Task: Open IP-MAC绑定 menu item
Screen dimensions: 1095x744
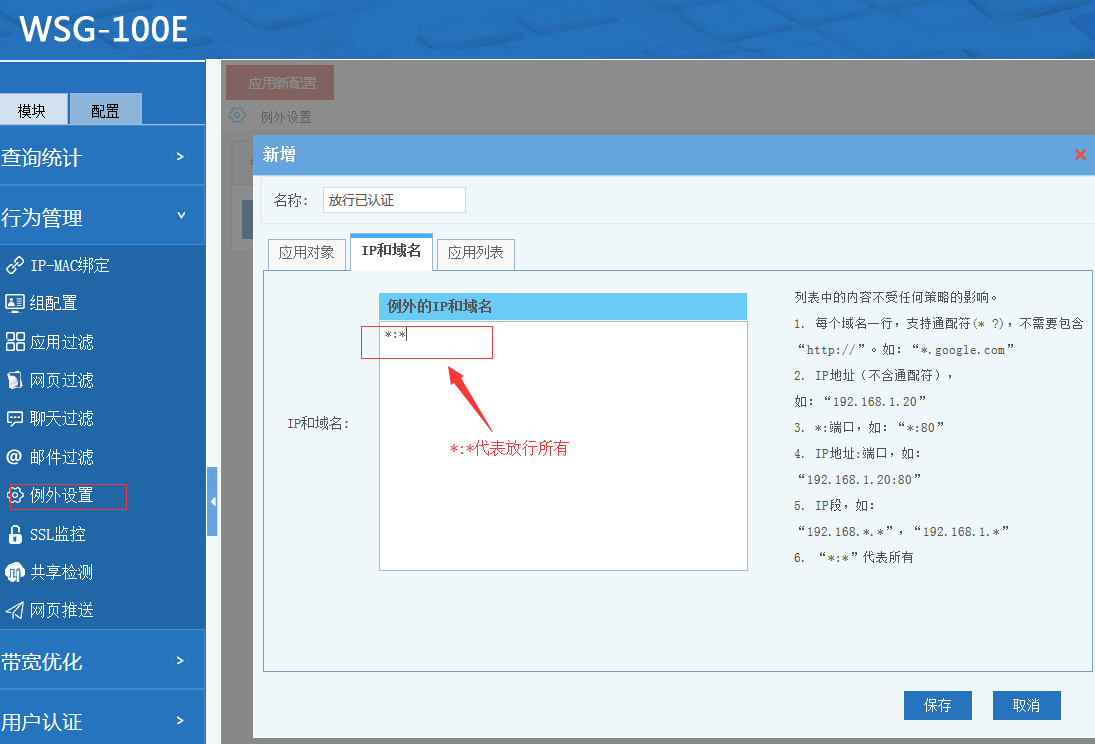Action: tap(70, 265)
